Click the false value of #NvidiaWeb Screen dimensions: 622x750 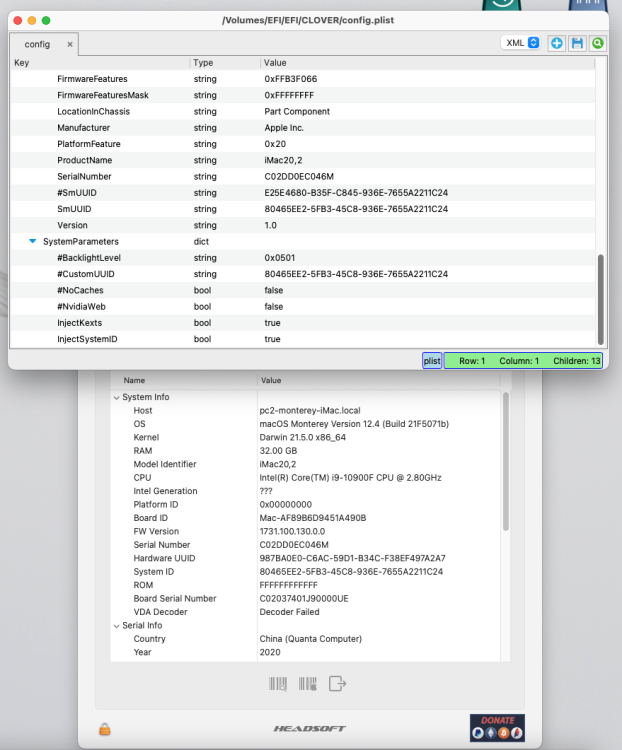click(274, 307)
